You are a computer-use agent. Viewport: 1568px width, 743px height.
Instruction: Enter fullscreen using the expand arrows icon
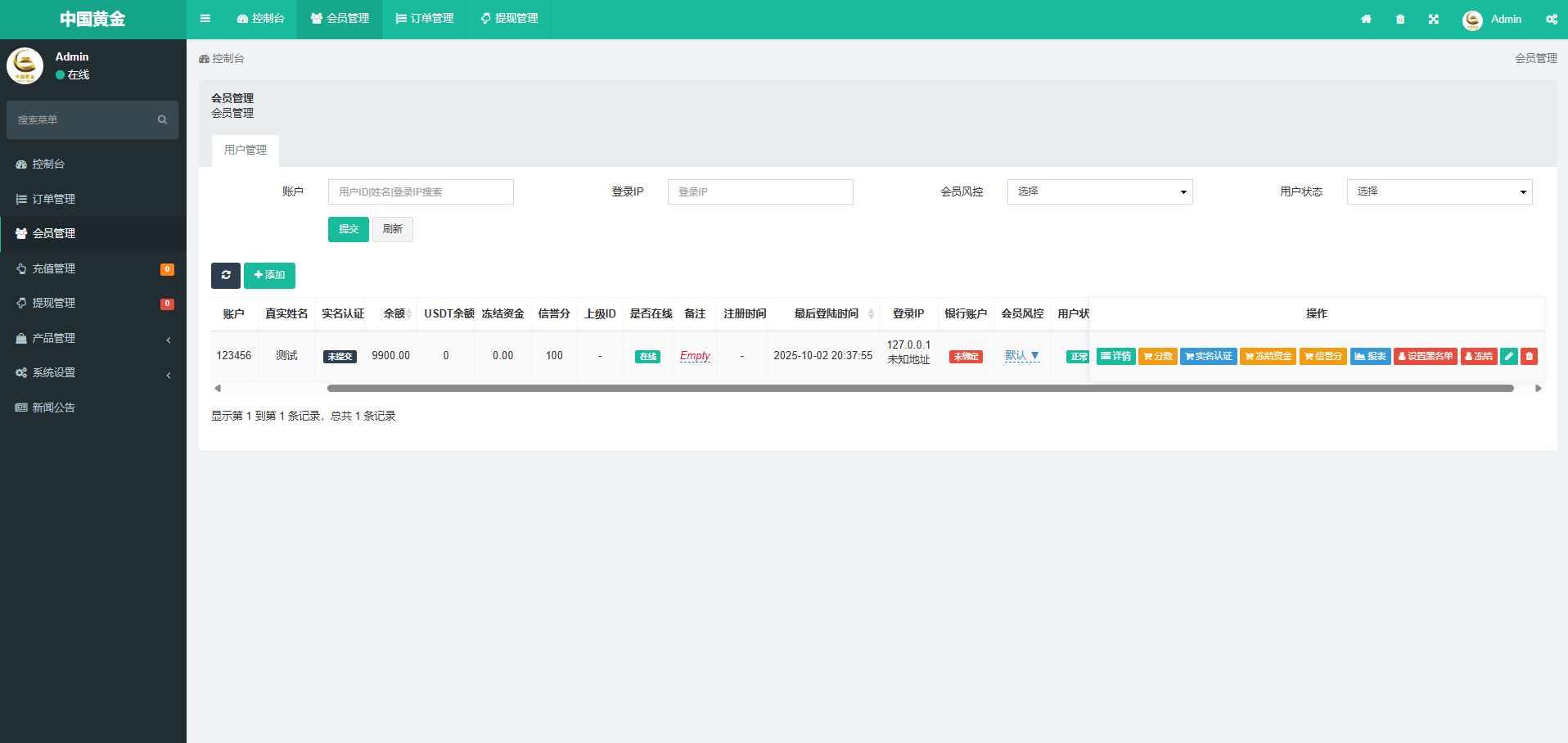(1434, 19)
